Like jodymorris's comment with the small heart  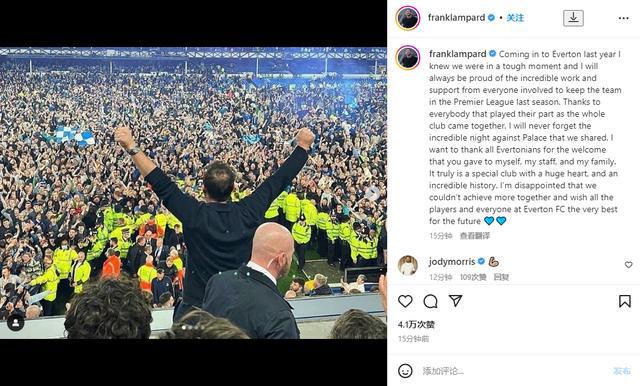point(629,265)
